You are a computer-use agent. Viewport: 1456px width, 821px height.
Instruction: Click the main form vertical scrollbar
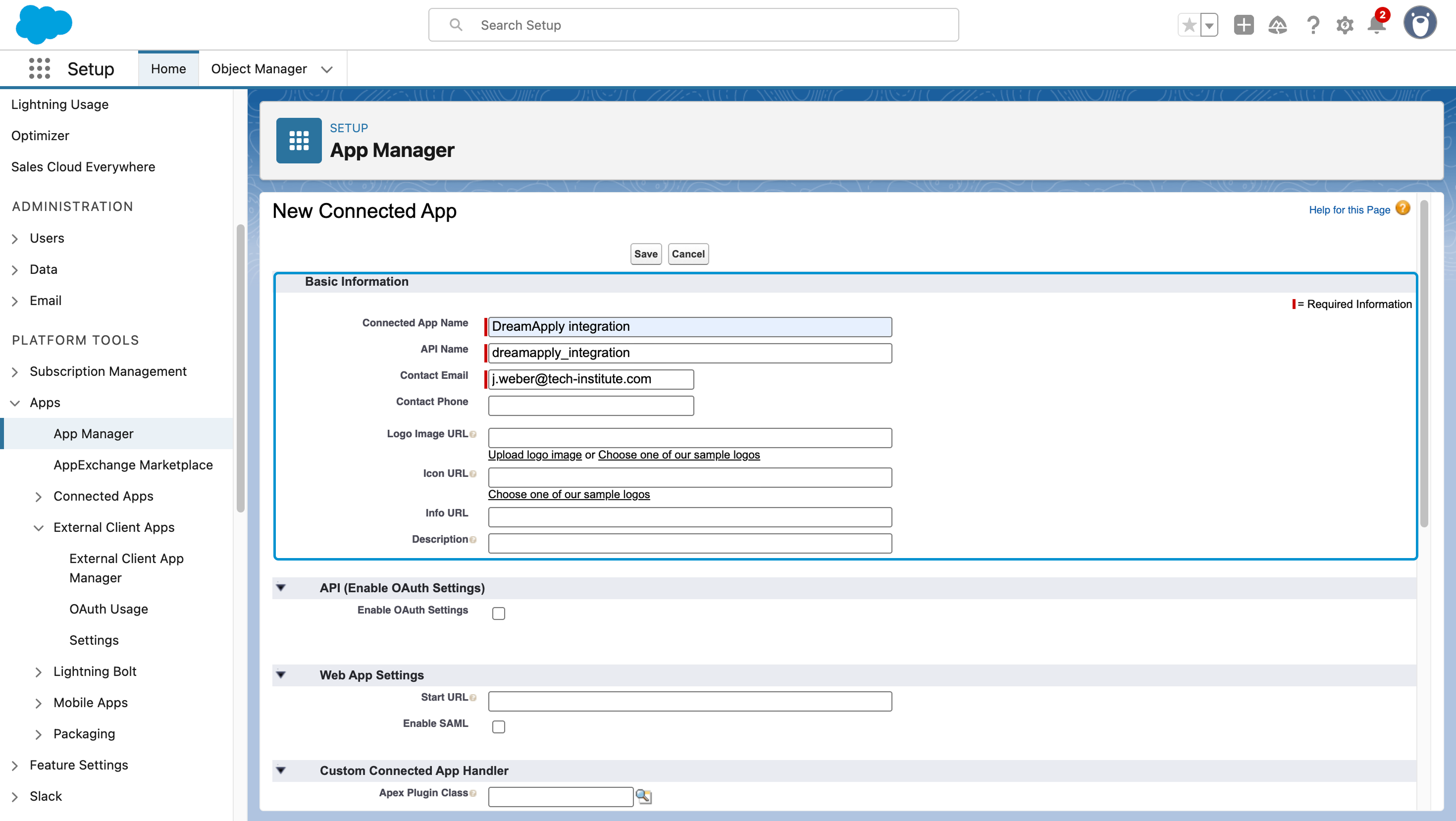pyautogui.click(x=1424, y=363)
